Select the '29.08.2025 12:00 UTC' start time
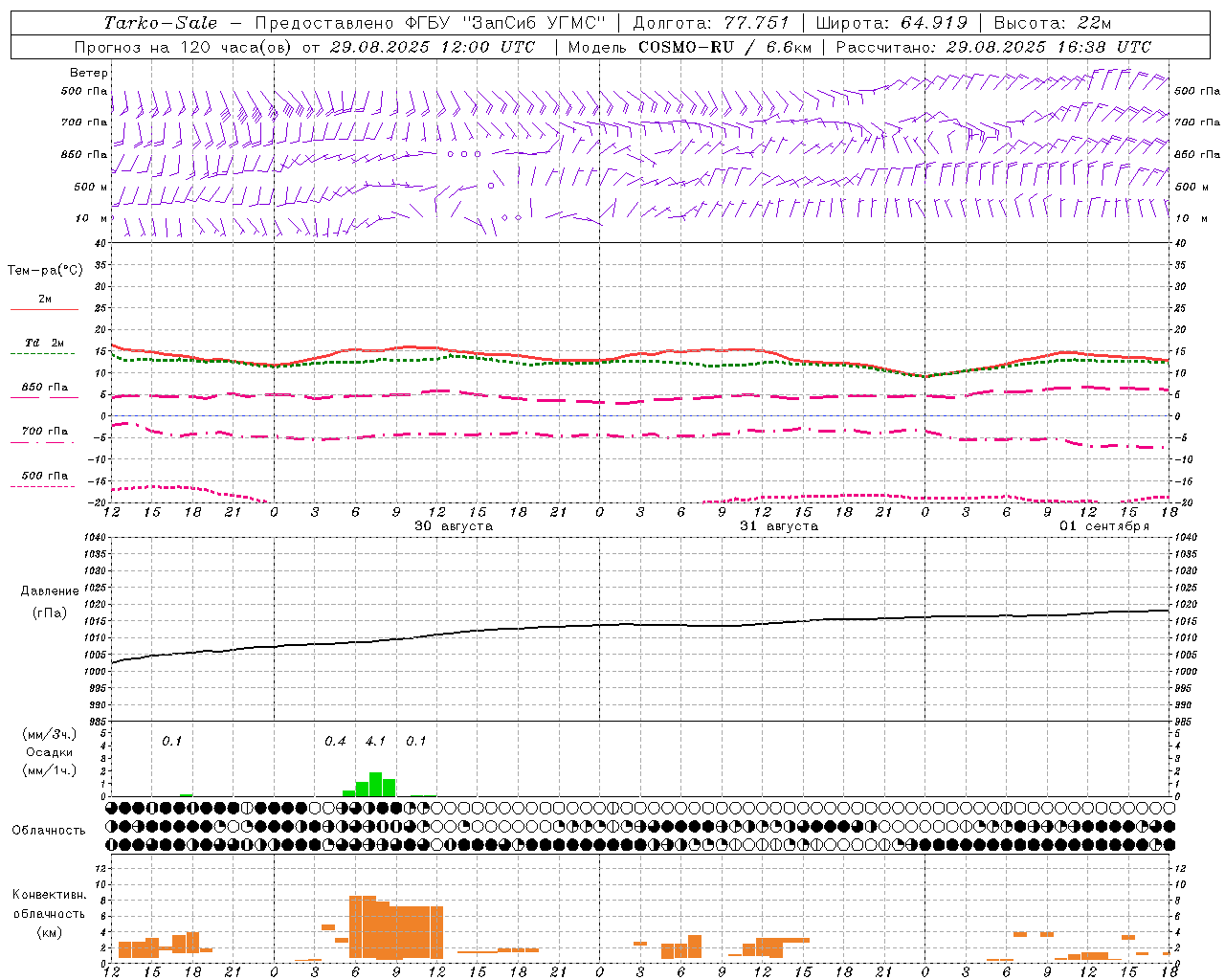The image size is (1225, 980). 432,47
